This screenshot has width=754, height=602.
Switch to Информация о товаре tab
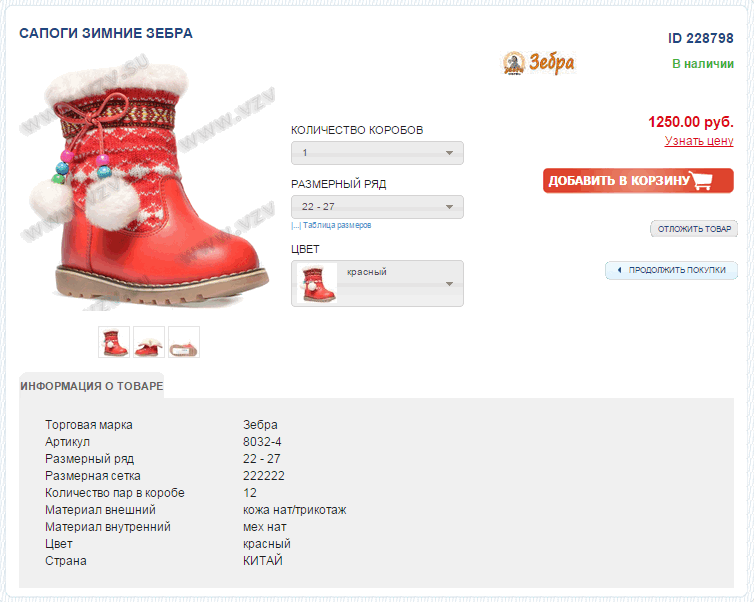(91, 386)
